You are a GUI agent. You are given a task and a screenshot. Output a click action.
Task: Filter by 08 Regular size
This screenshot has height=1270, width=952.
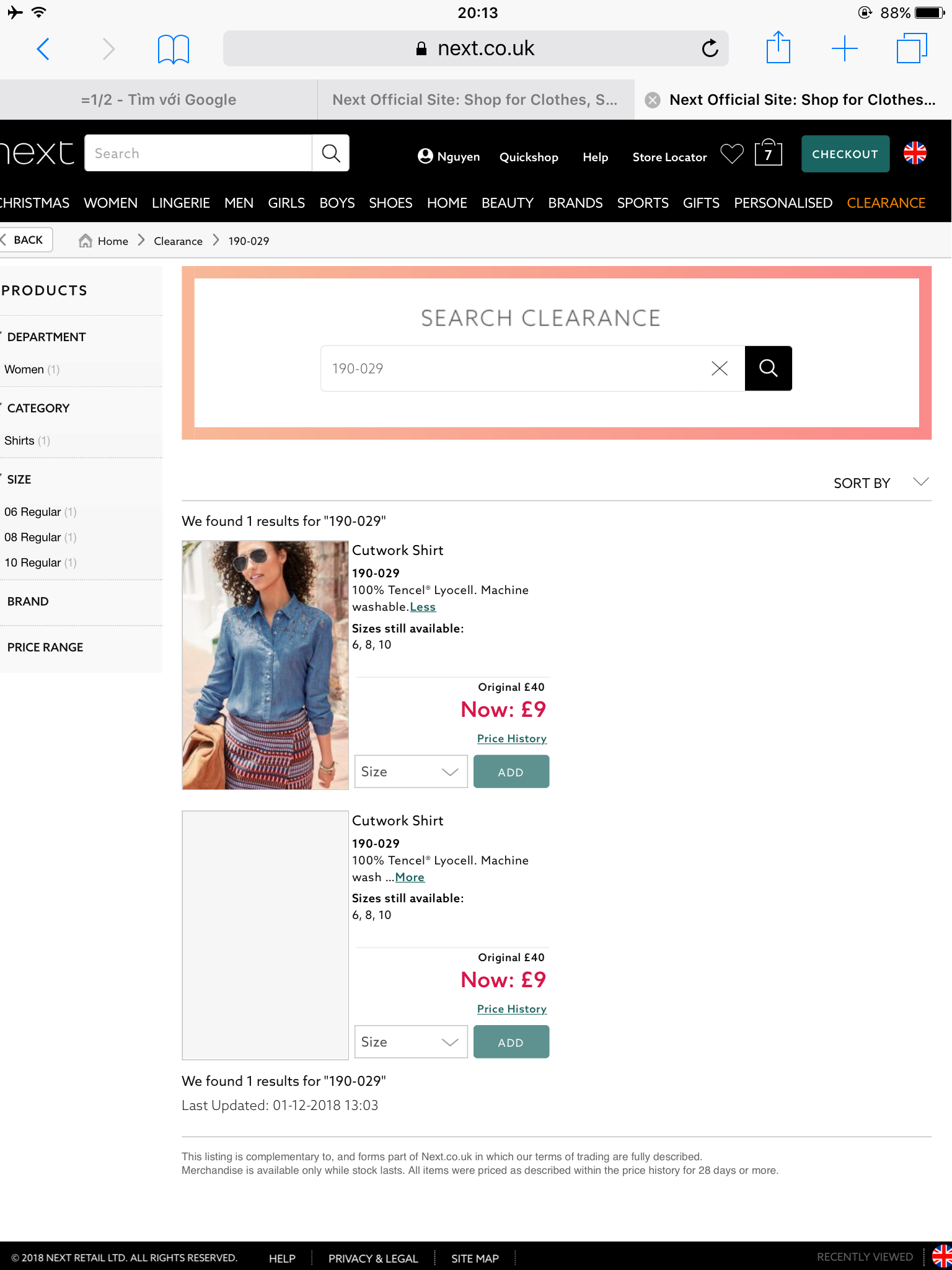(x=33, y=538)
